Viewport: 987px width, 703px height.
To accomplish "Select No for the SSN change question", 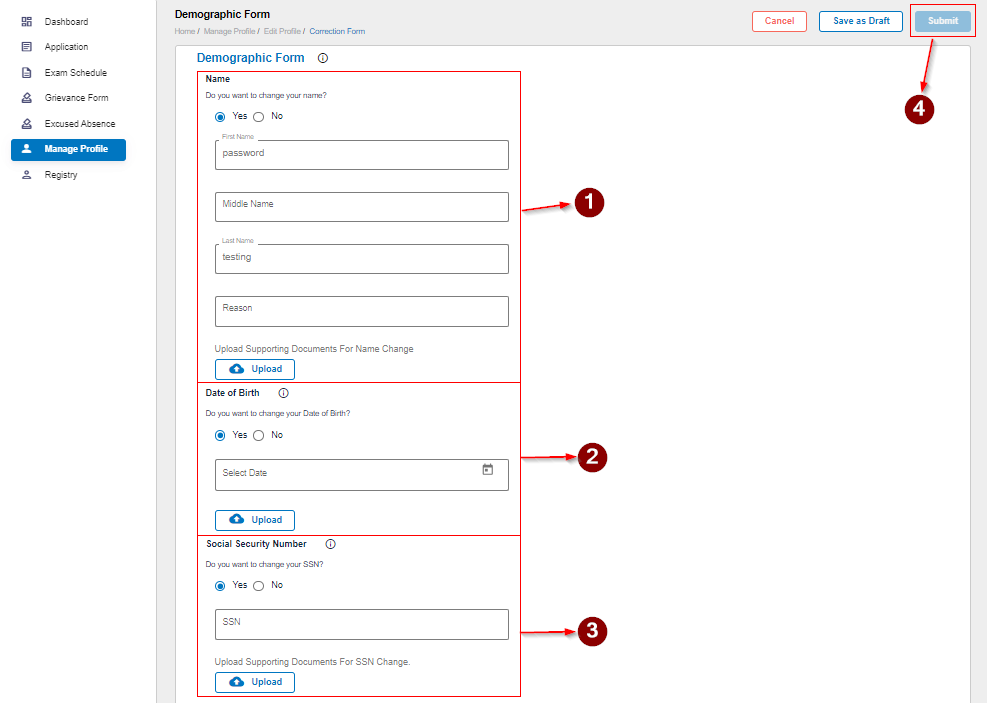I will click(258, 585).
